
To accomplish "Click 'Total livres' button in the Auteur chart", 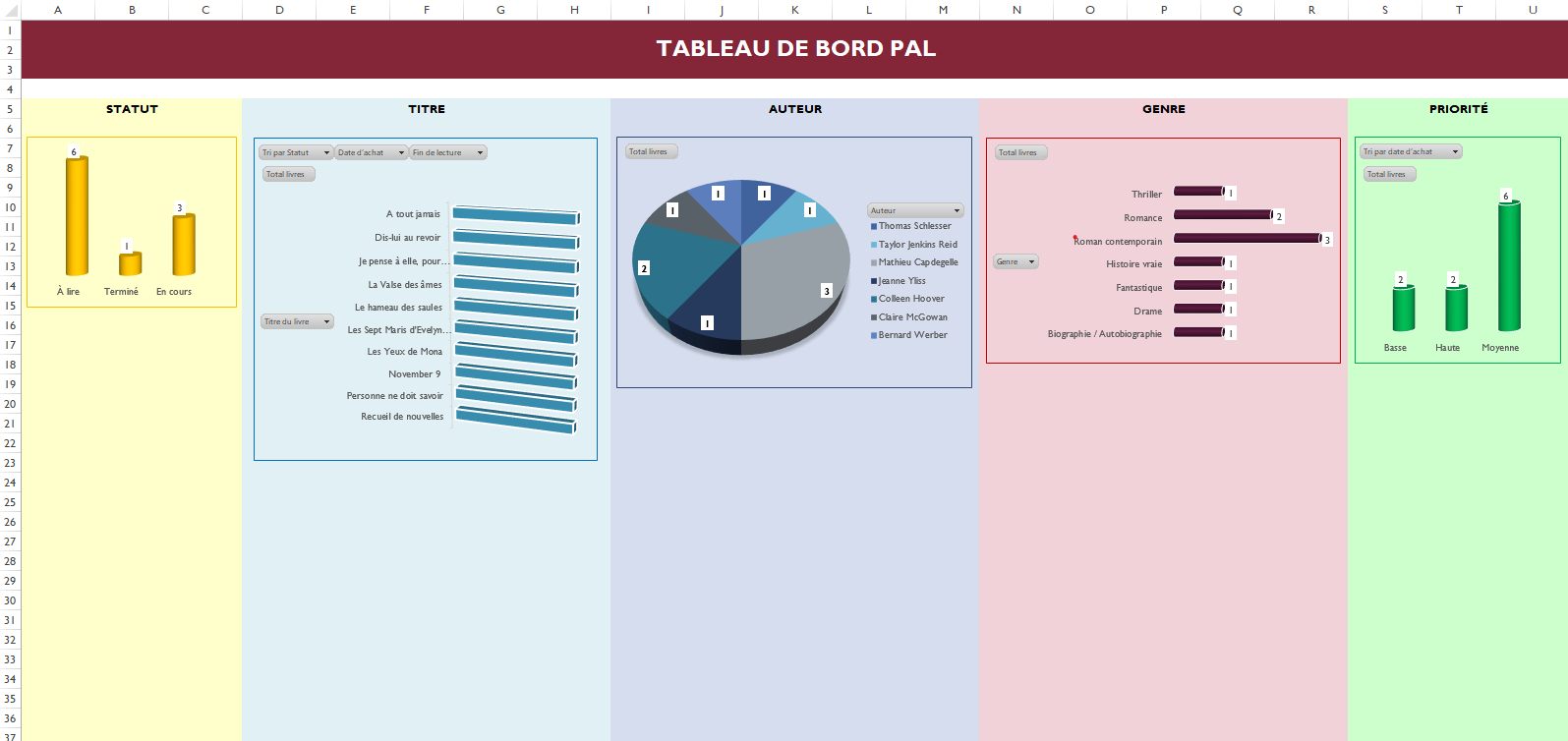I will pos(650,152).
